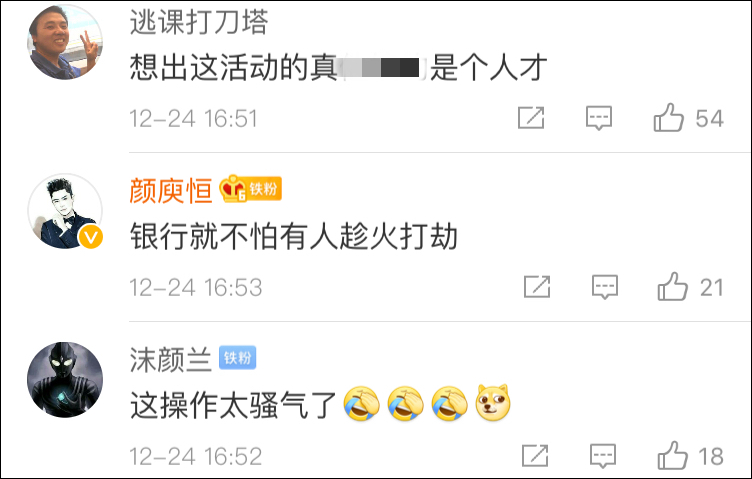Reply to 沫颜兰's comment
The height and width of the screenshot is (479, 752).
click(x=603, y=456)
